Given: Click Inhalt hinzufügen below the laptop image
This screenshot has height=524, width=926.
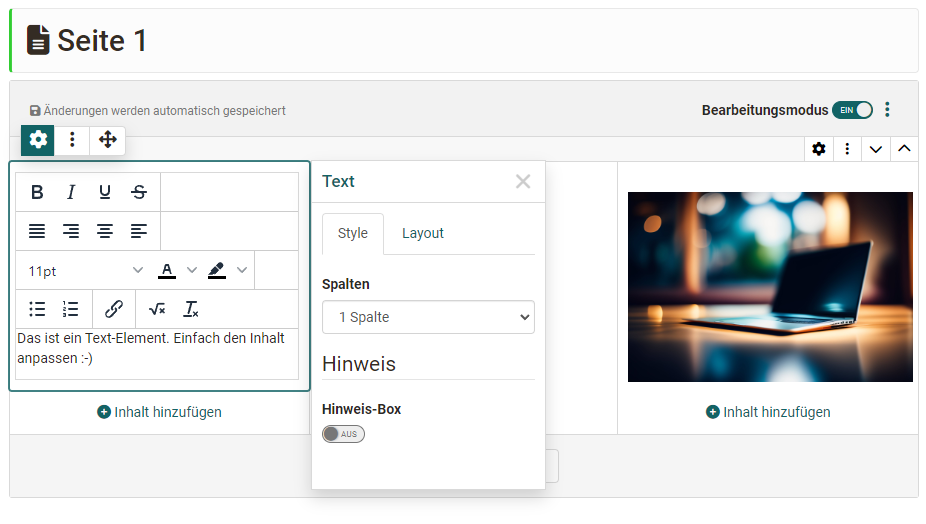Looking at the screenshot, I should point(768,412).
